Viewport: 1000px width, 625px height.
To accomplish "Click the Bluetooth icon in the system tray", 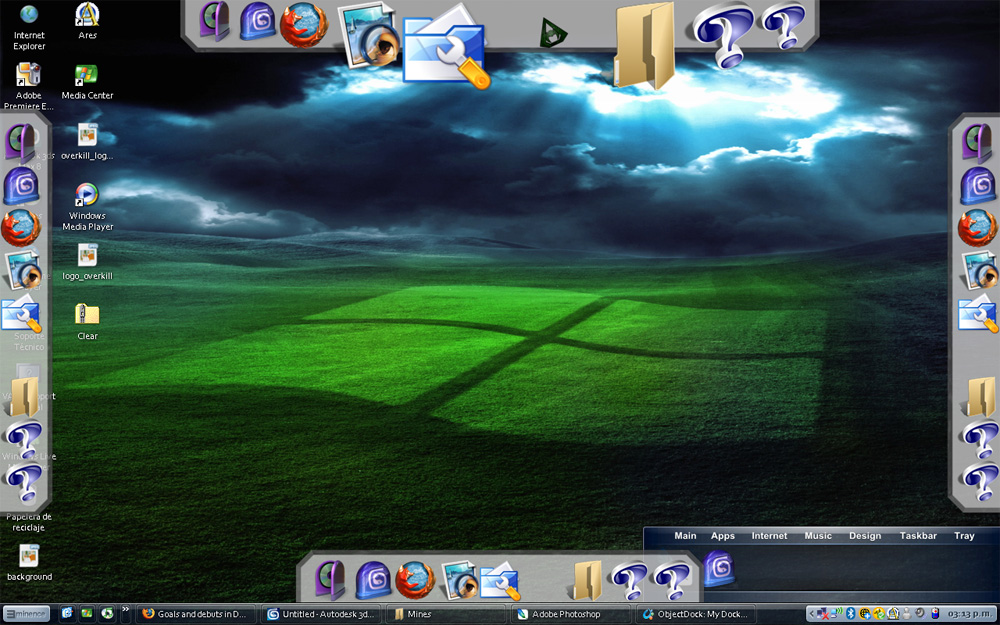I will (x=850, y=614).
